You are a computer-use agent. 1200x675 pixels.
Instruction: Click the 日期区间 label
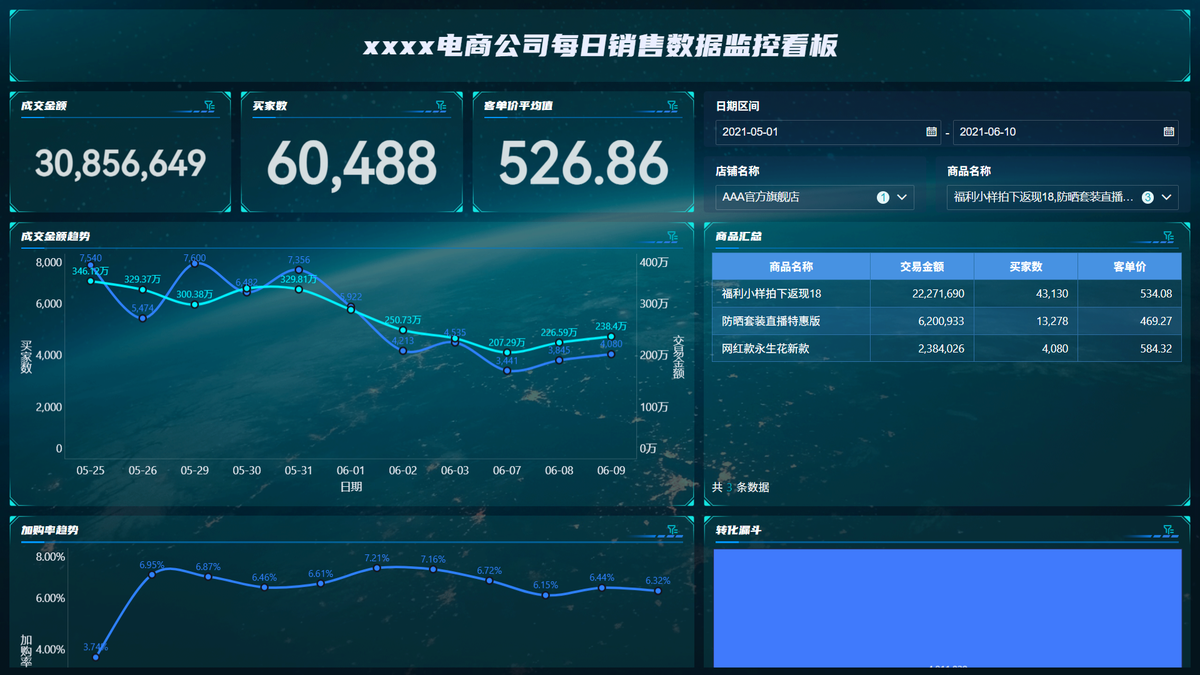tap(738, 105)
